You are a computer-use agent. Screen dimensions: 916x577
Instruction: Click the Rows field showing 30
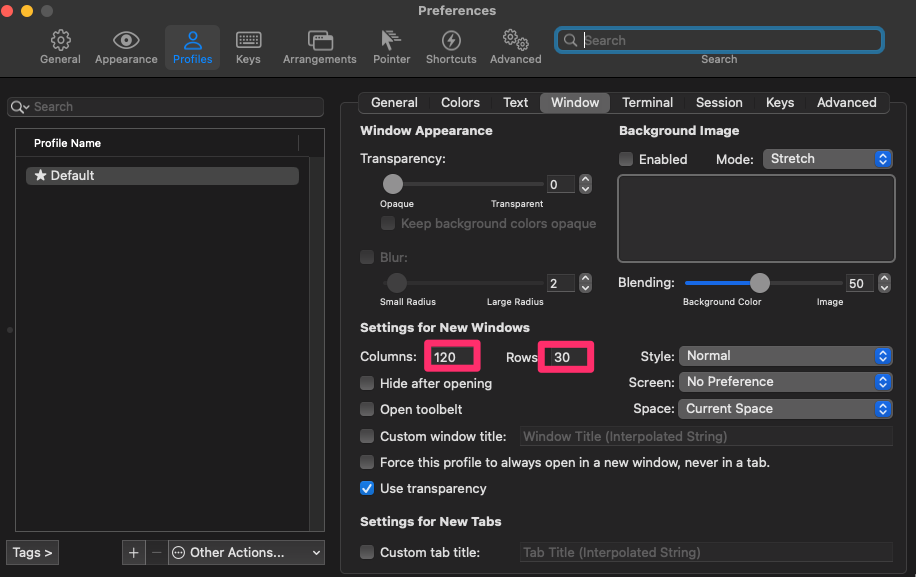567,357
